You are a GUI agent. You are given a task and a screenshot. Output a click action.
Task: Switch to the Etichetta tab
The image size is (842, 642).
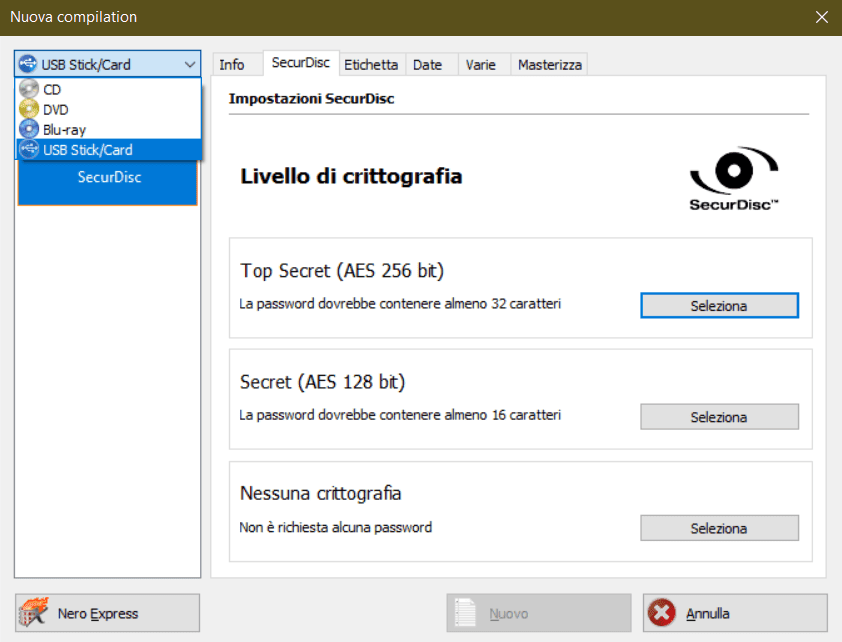click(371, 65)
